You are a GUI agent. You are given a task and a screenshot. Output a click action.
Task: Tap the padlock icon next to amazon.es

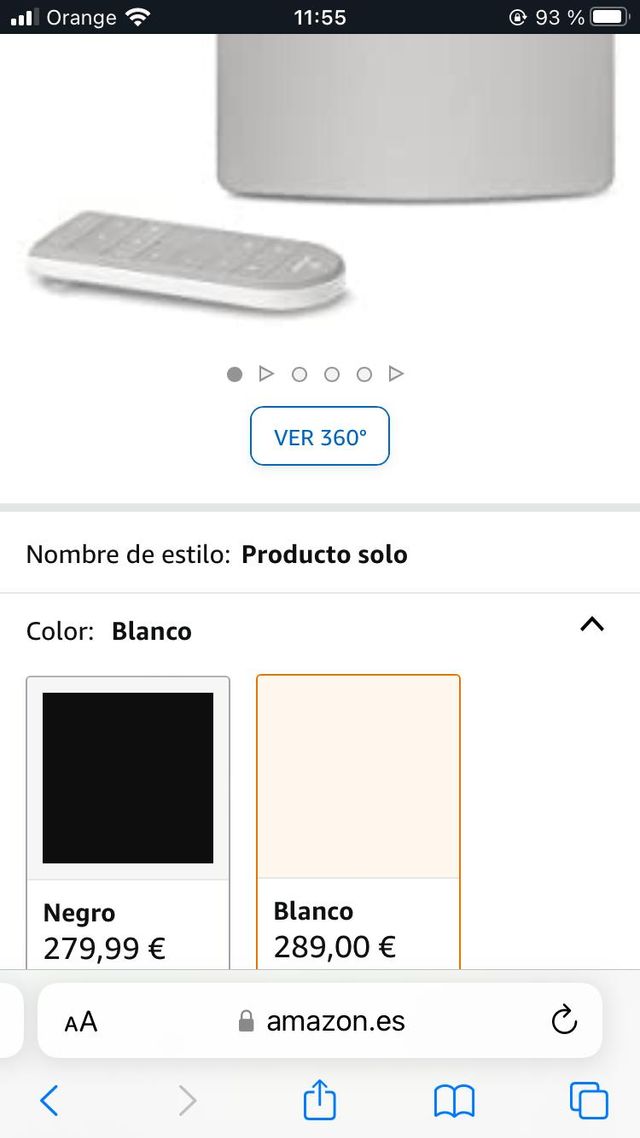tap(247, 1021)
